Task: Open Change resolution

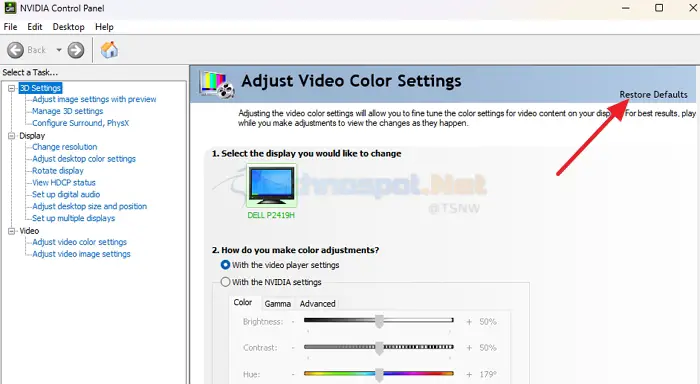Action: pos(64,147)
